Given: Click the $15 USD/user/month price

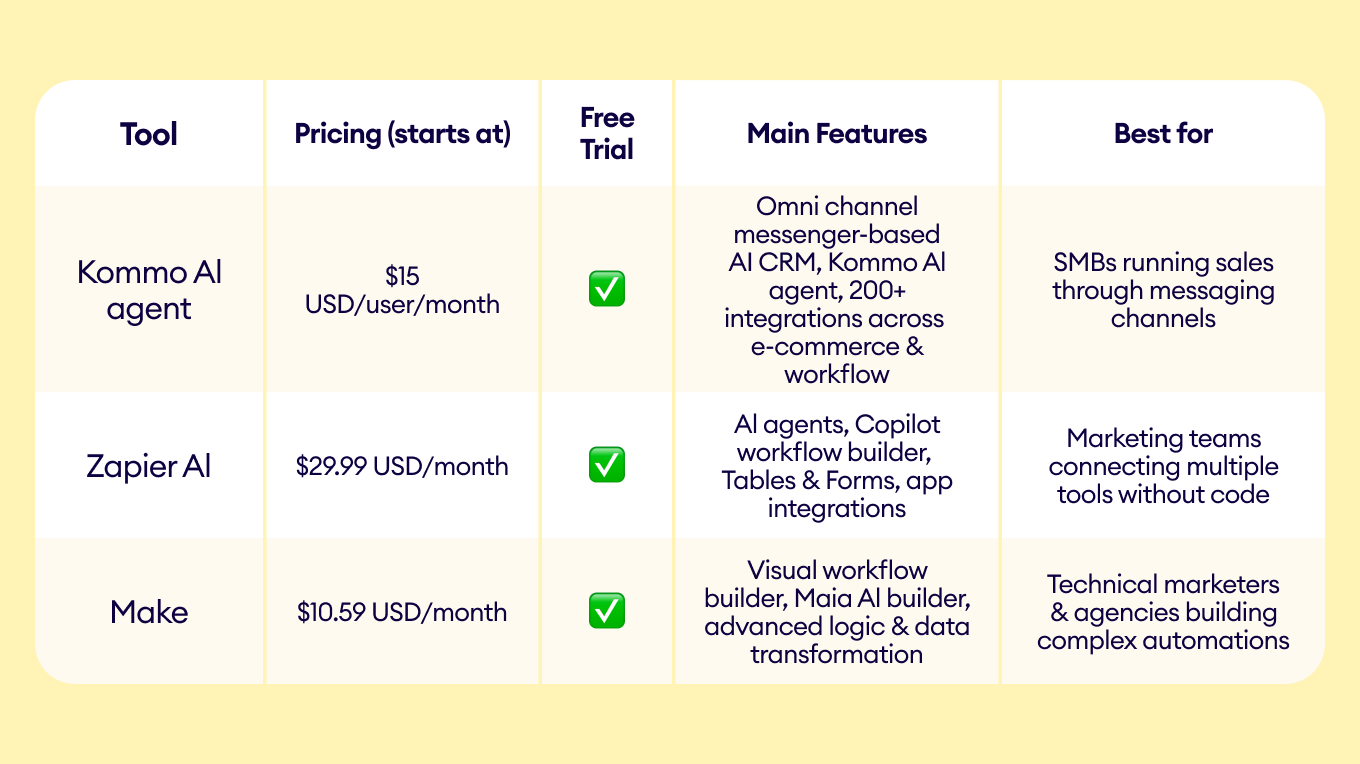Looking at the screenshot, I should point(402,290).
